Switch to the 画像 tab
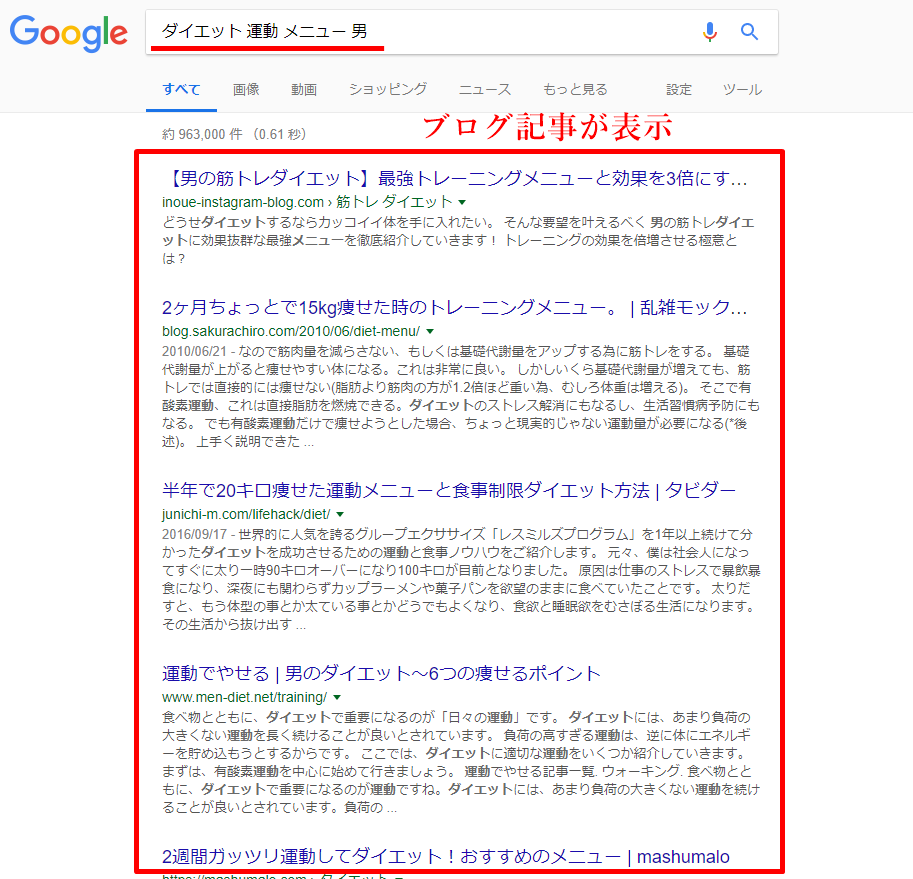This screenshot has height=879, width=913. click(246, 89)
